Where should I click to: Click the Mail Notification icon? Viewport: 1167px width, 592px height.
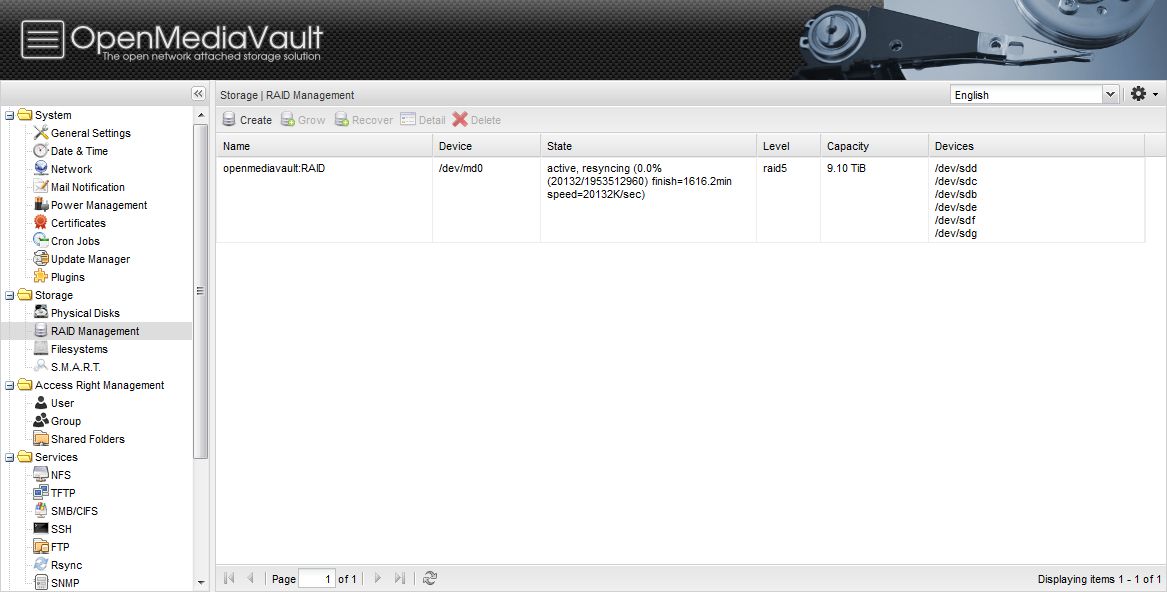(x=41, y=187)
